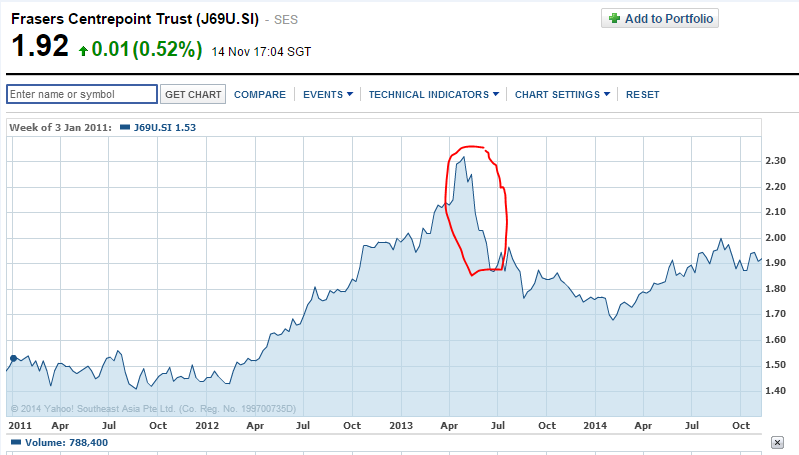Click the 1.92 current price value
The width and height of the screenshot is (799, 455).
pyautogui.click(x=40, y=46)
